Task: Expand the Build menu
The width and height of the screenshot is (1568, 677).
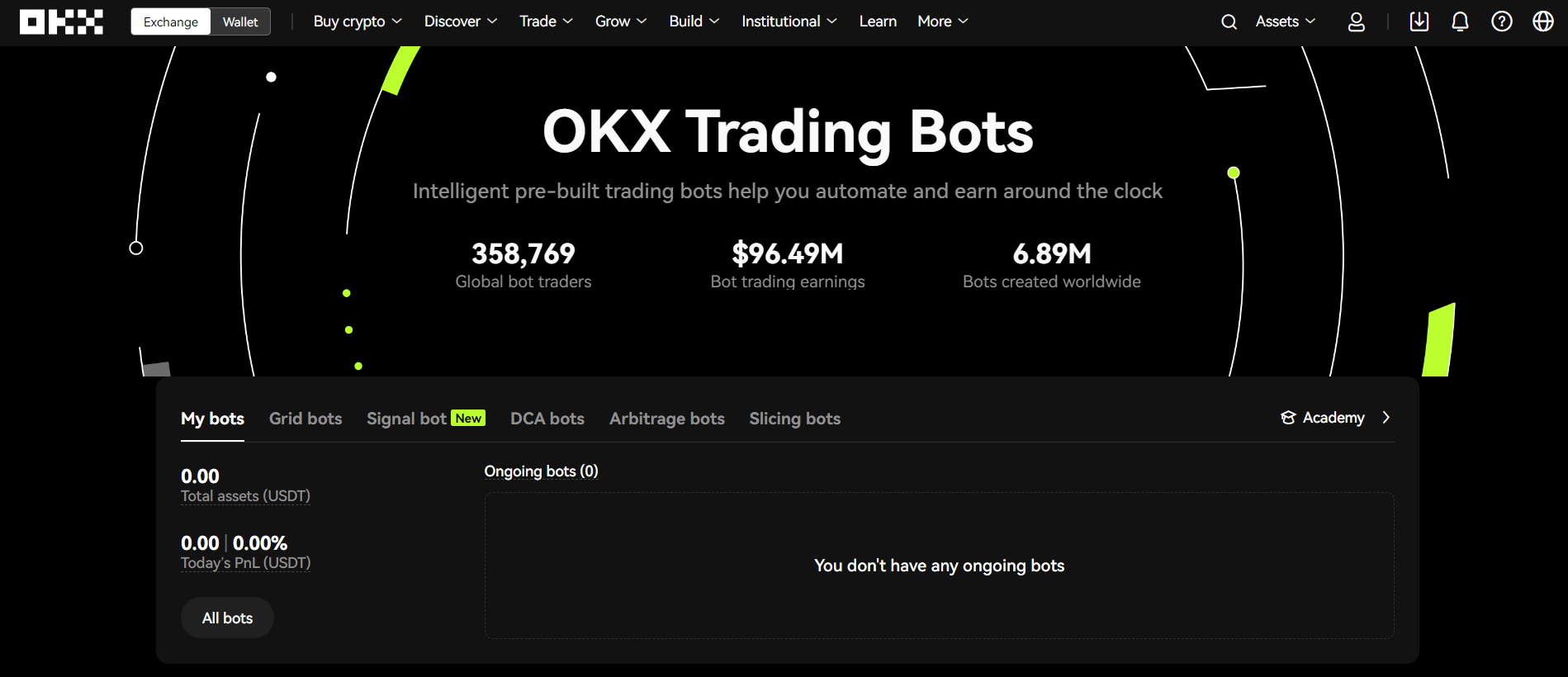Action: coord(694,21)
